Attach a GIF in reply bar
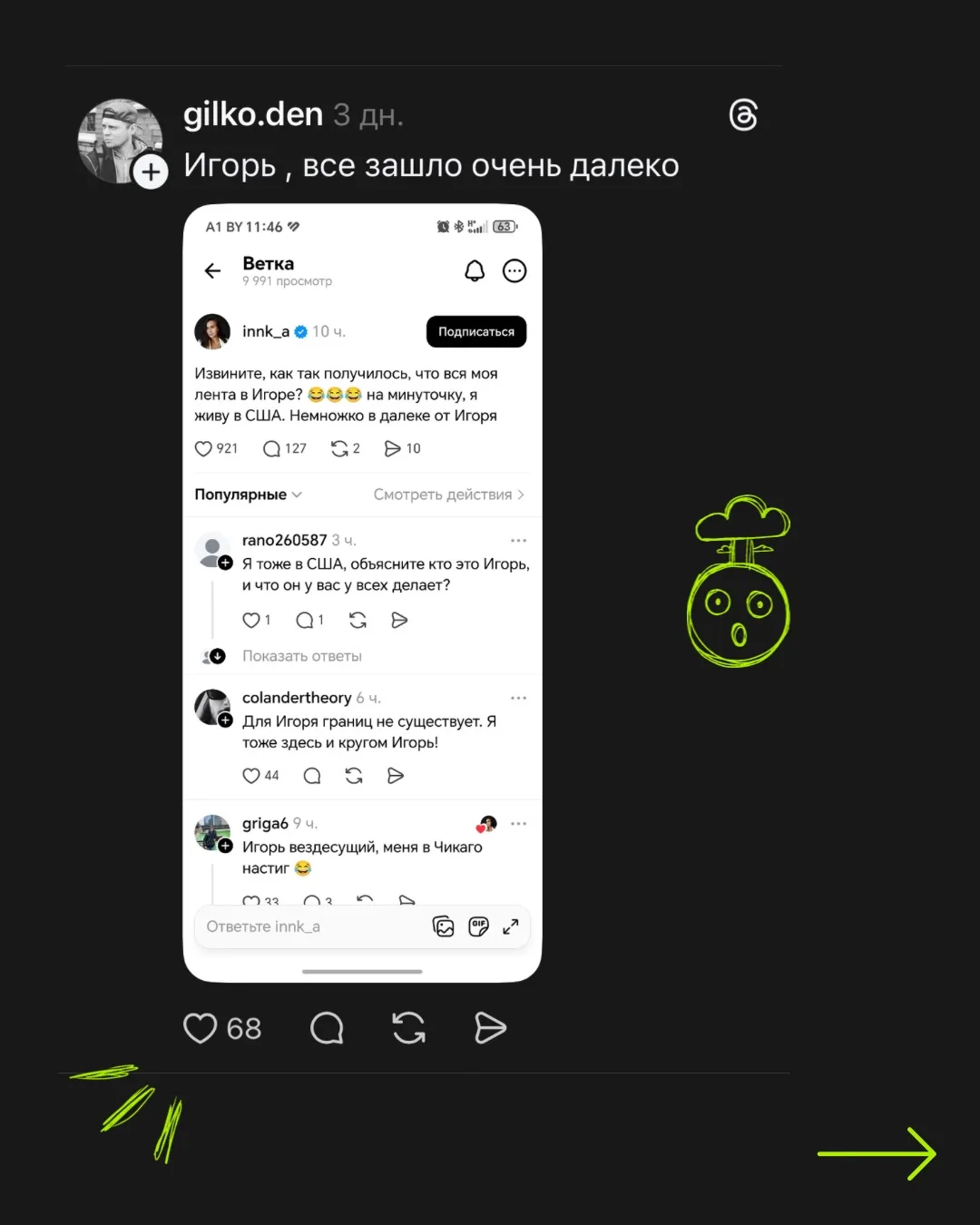Screen dimensions: 980x1225 (x=478, y=926)
